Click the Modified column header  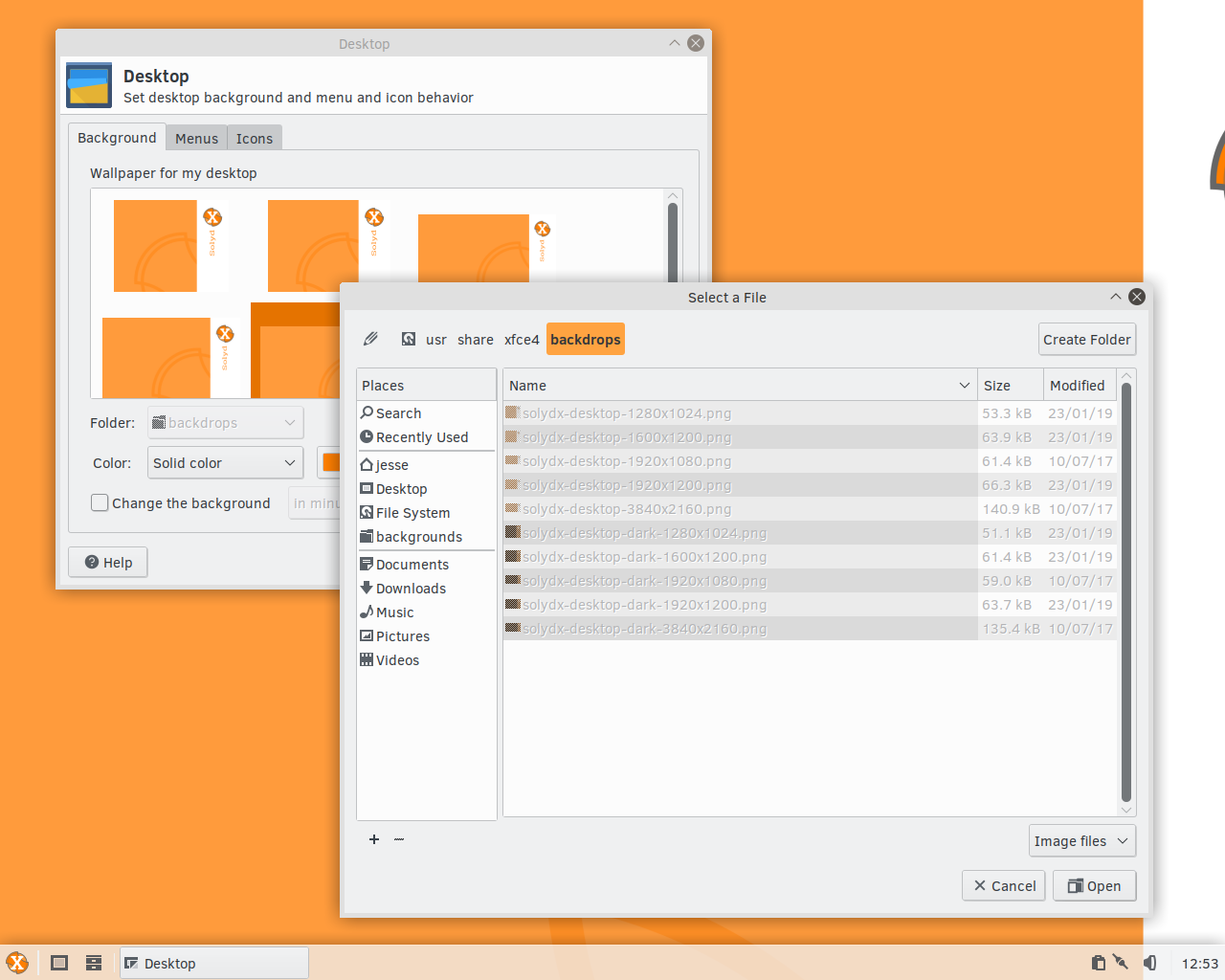click(1080, 385)
